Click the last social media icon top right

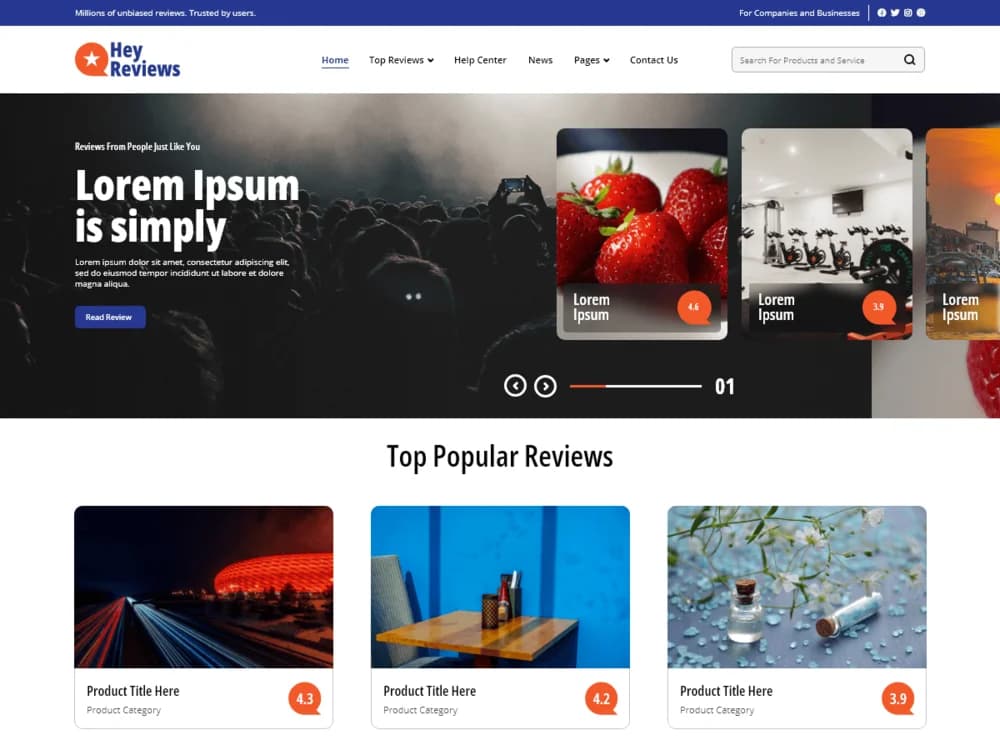(x=921, y=13)
